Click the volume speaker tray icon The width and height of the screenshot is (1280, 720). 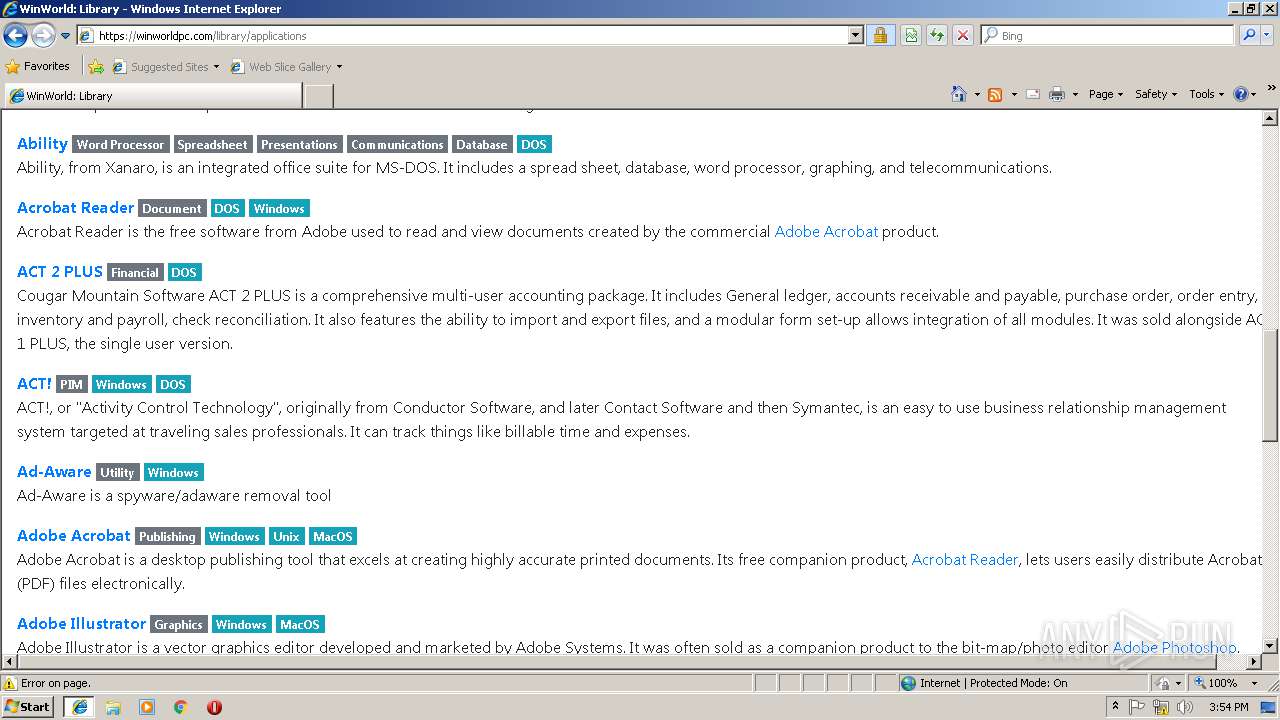click(1185, 707)
